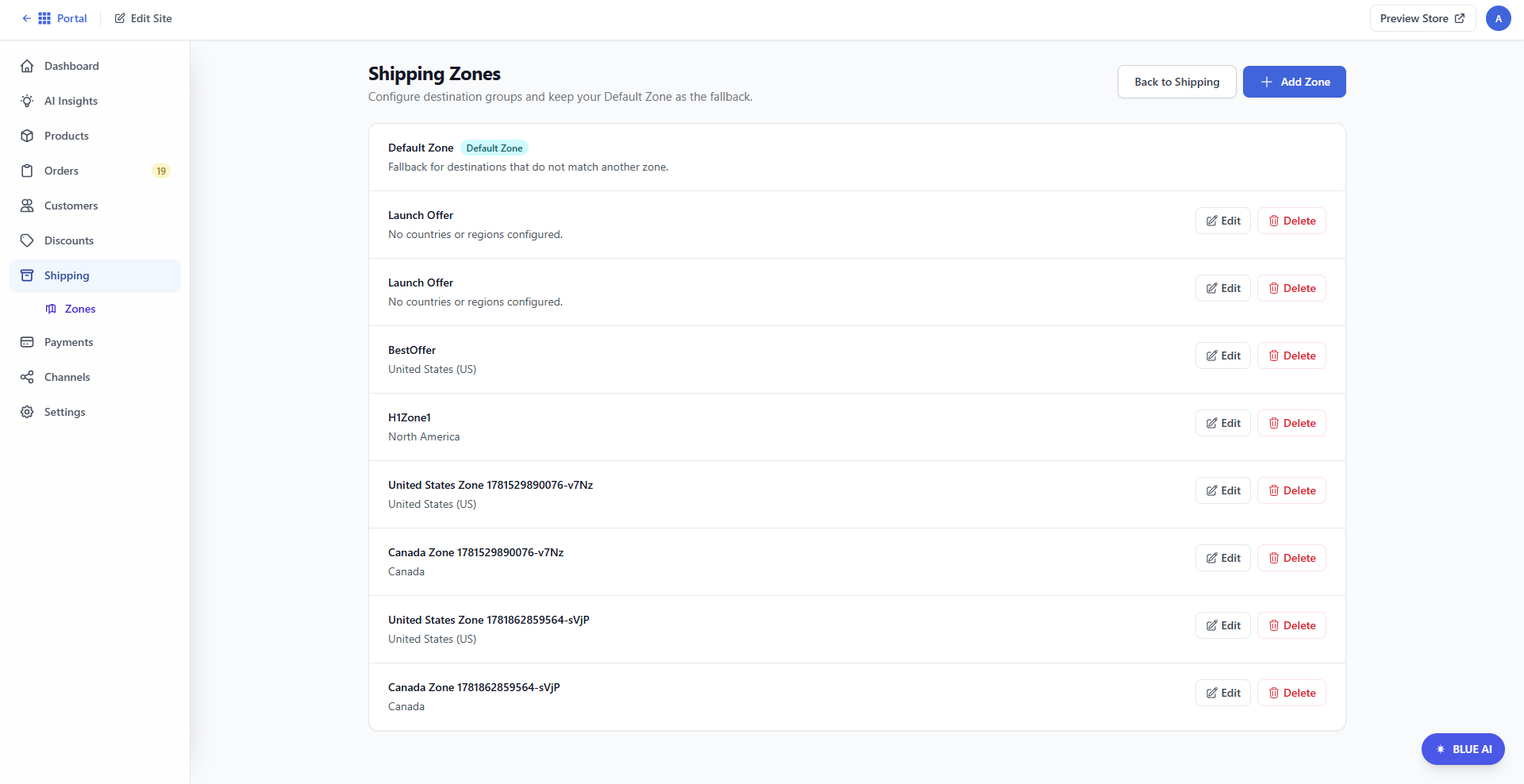Screen dimensions: 1524x784
Task: Click North America region text
Action: tap(424, 436)
